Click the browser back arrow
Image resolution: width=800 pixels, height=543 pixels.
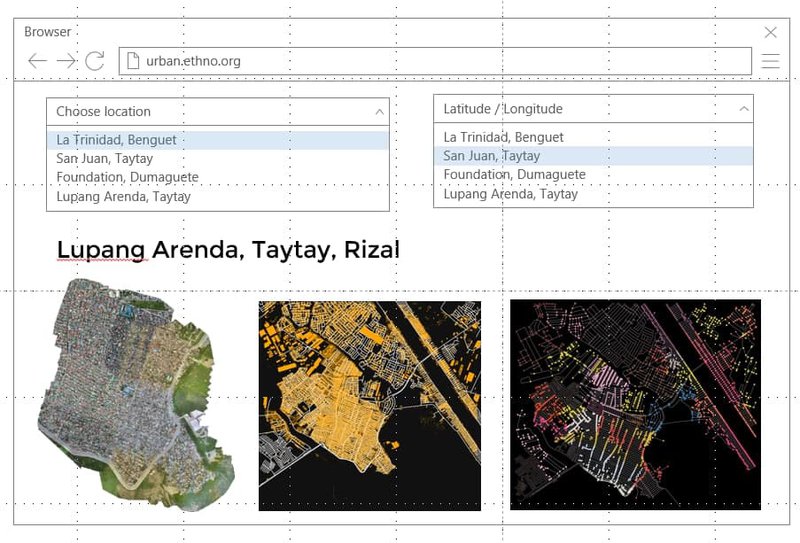37,61
